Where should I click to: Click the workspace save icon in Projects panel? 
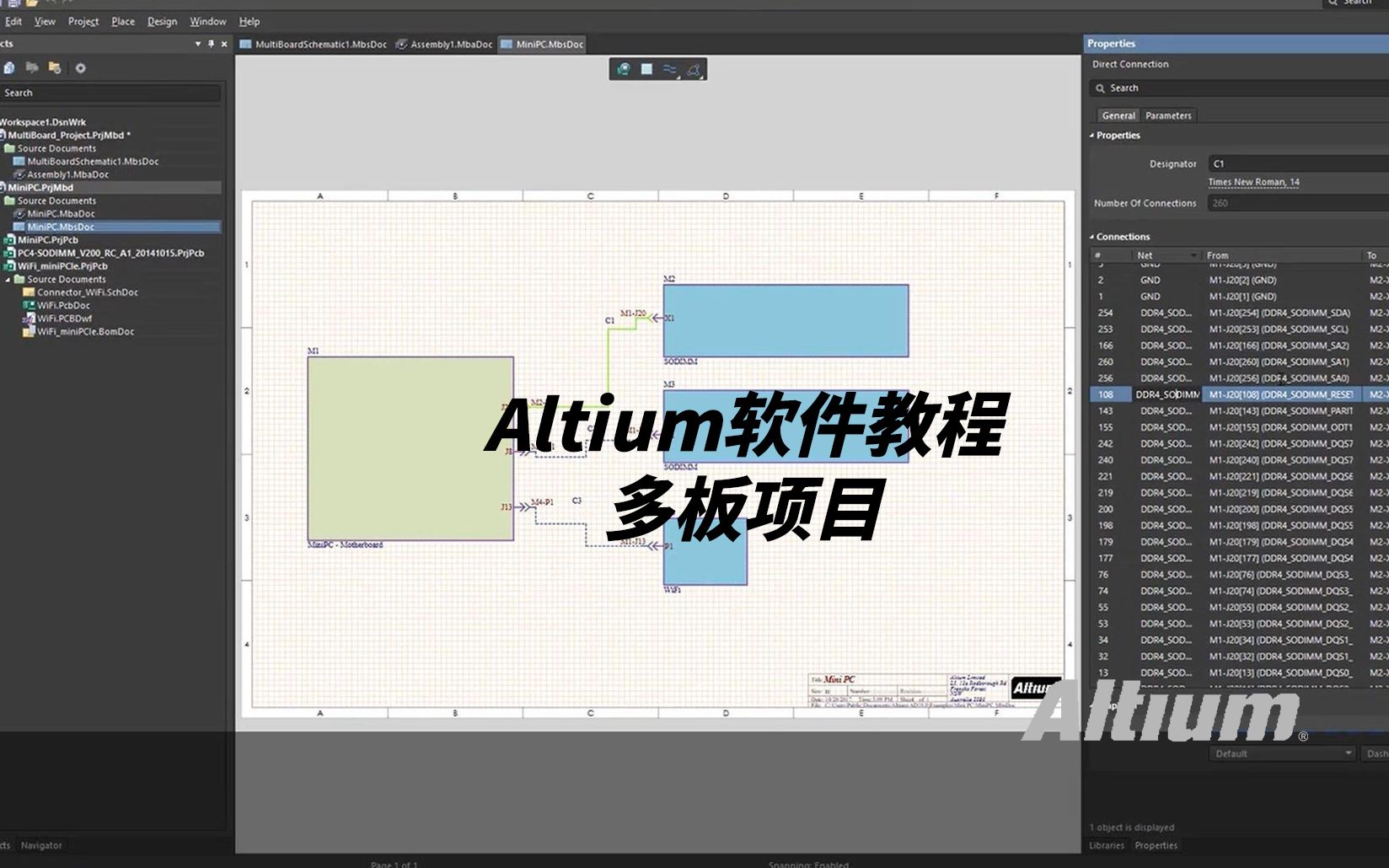point(9,68)
